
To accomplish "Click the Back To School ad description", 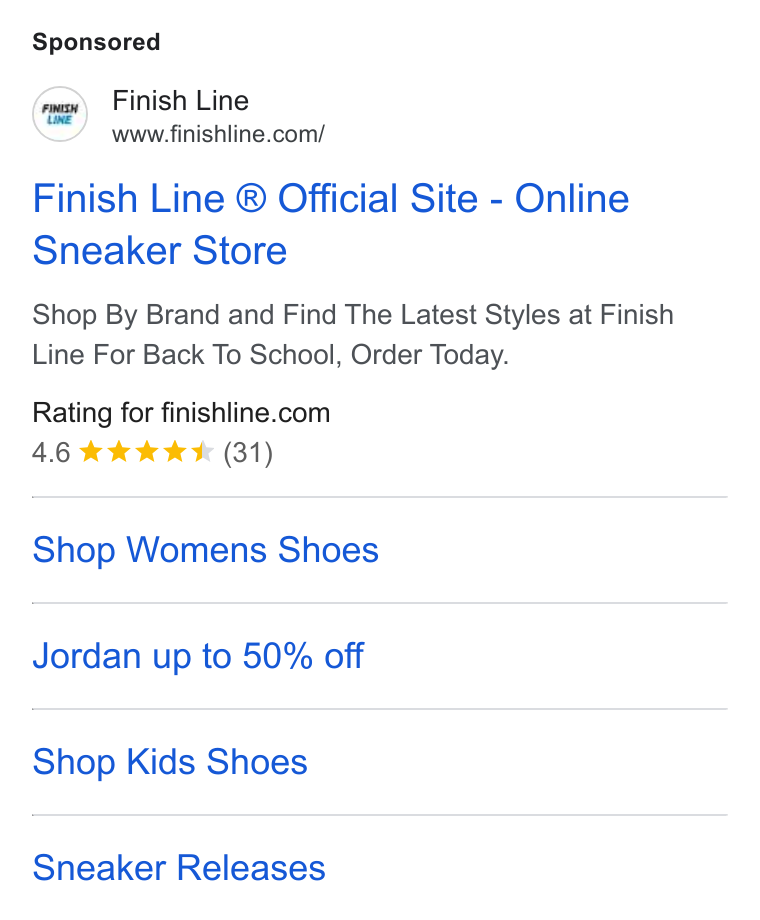I will (353, 334).
